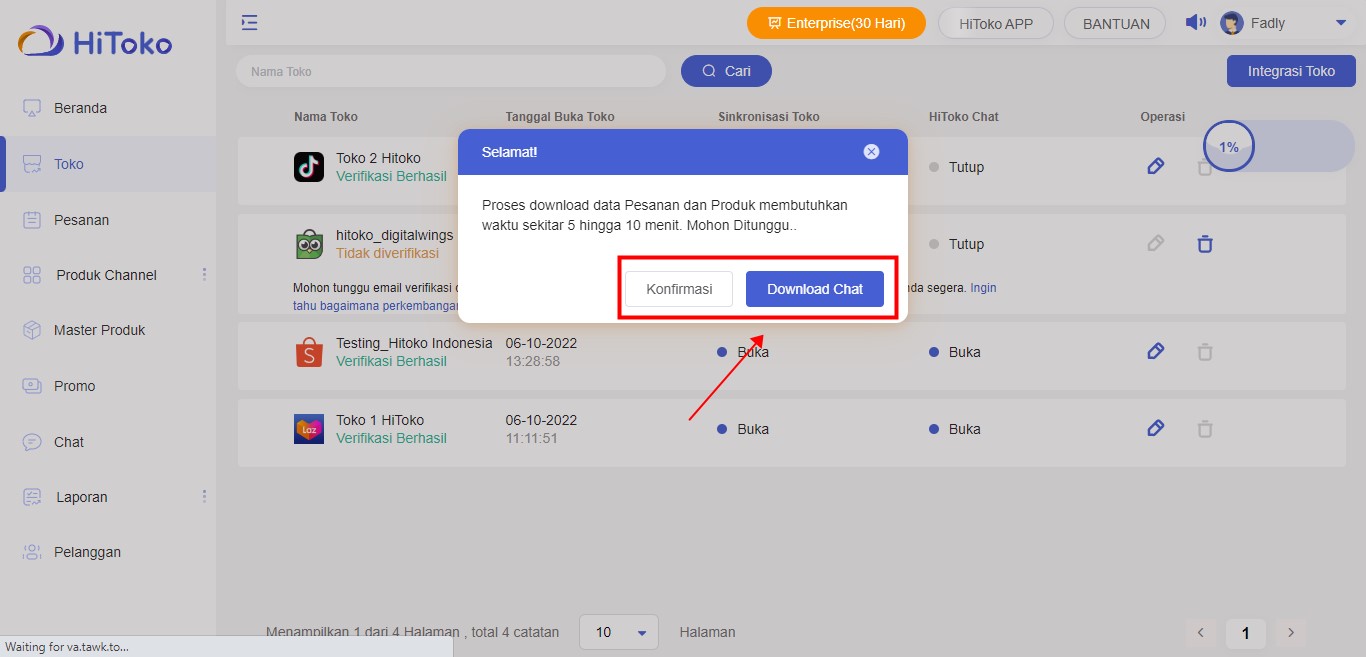Click Tanggal Buka Toko column header

point(560,117)
